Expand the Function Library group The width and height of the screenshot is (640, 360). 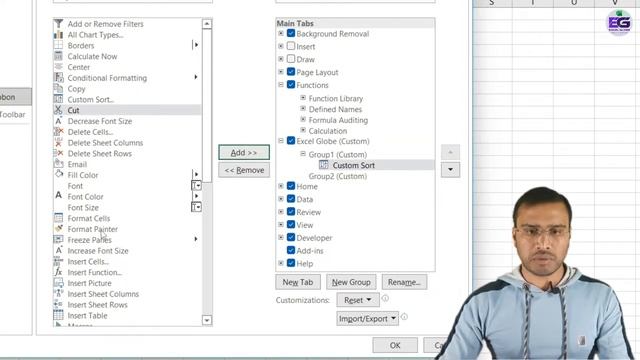click(x=303, y=98)
